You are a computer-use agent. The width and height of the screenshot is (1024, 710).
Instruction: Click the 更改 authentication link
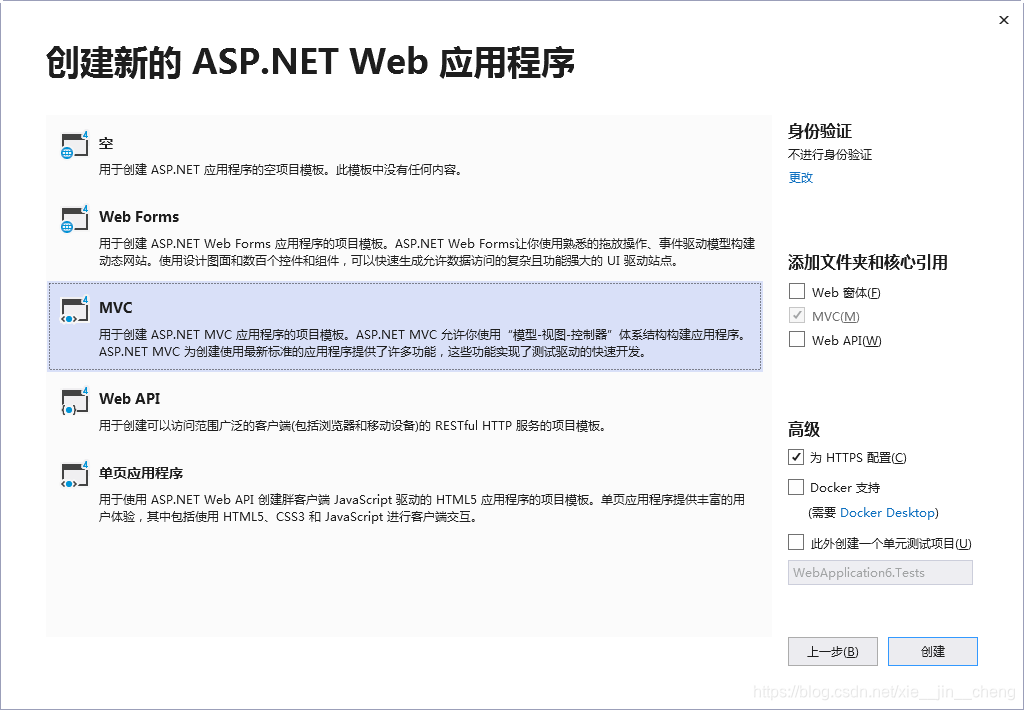[801, 178]
